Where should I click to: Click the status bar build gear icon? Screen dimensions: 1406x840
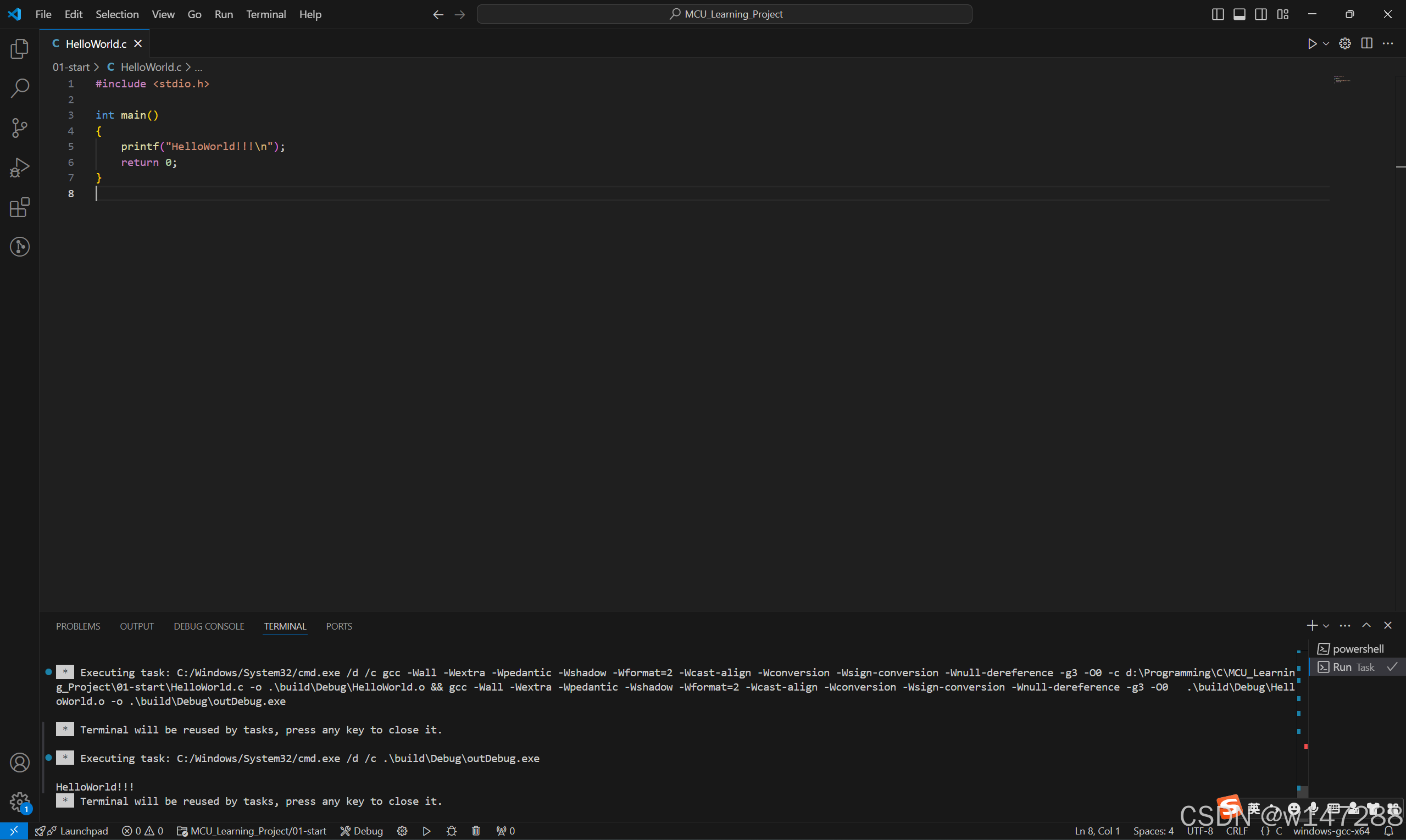[402, 830]
